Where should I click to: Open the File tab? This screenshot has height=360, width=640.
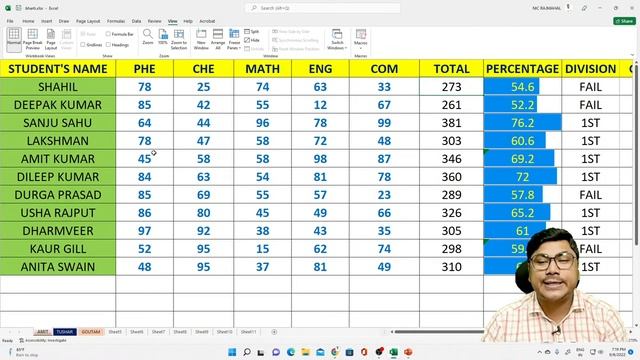(10, 21)
